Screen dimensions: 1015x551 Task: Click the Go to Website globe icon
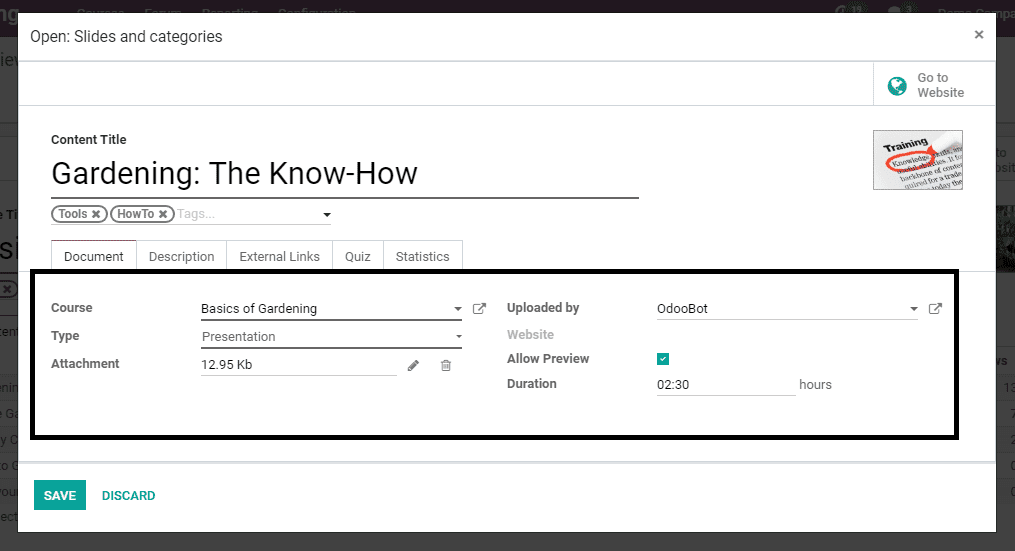[x=897, y=85]
